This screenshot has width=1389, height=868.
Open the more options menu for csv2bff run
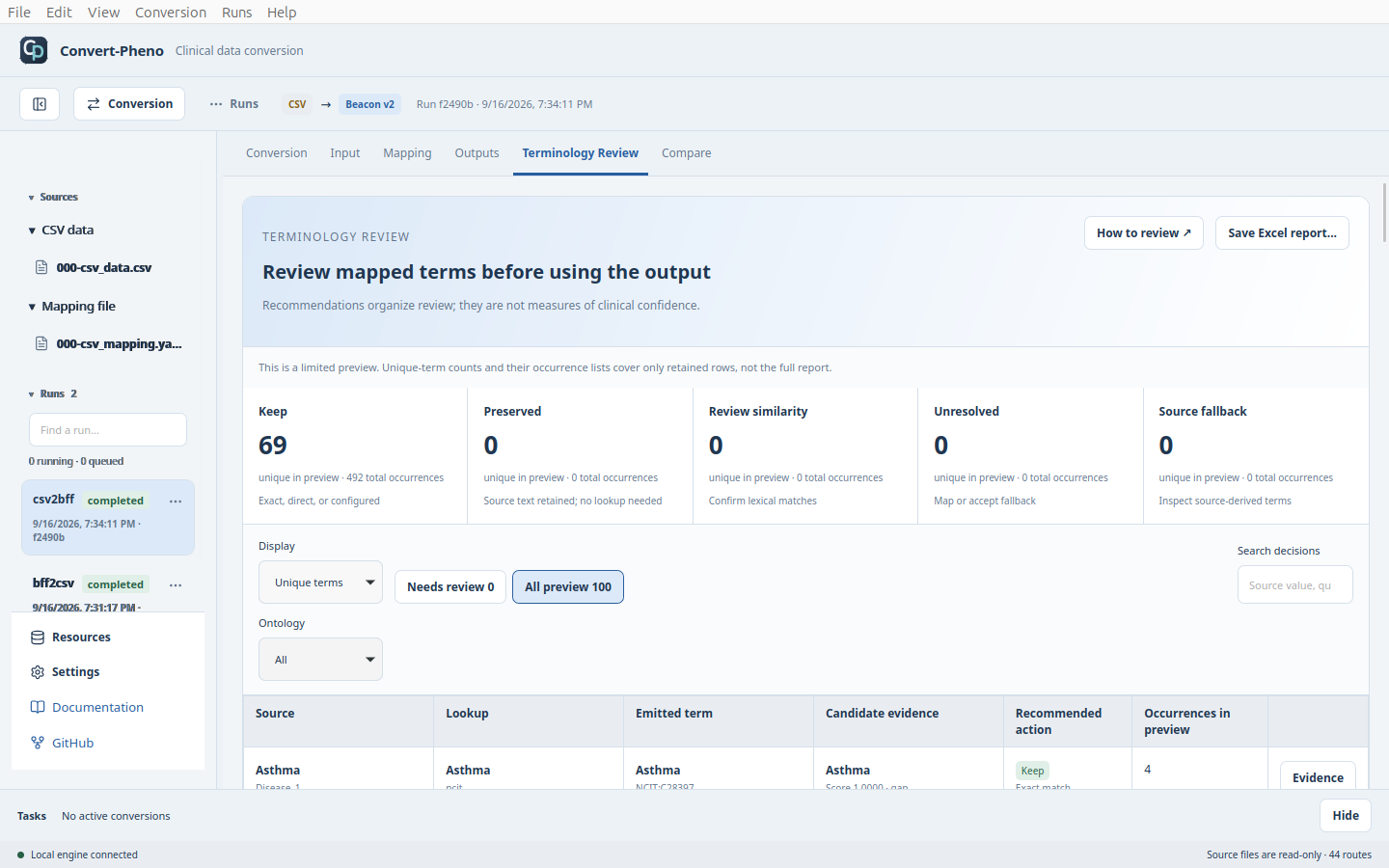point(176,502)
